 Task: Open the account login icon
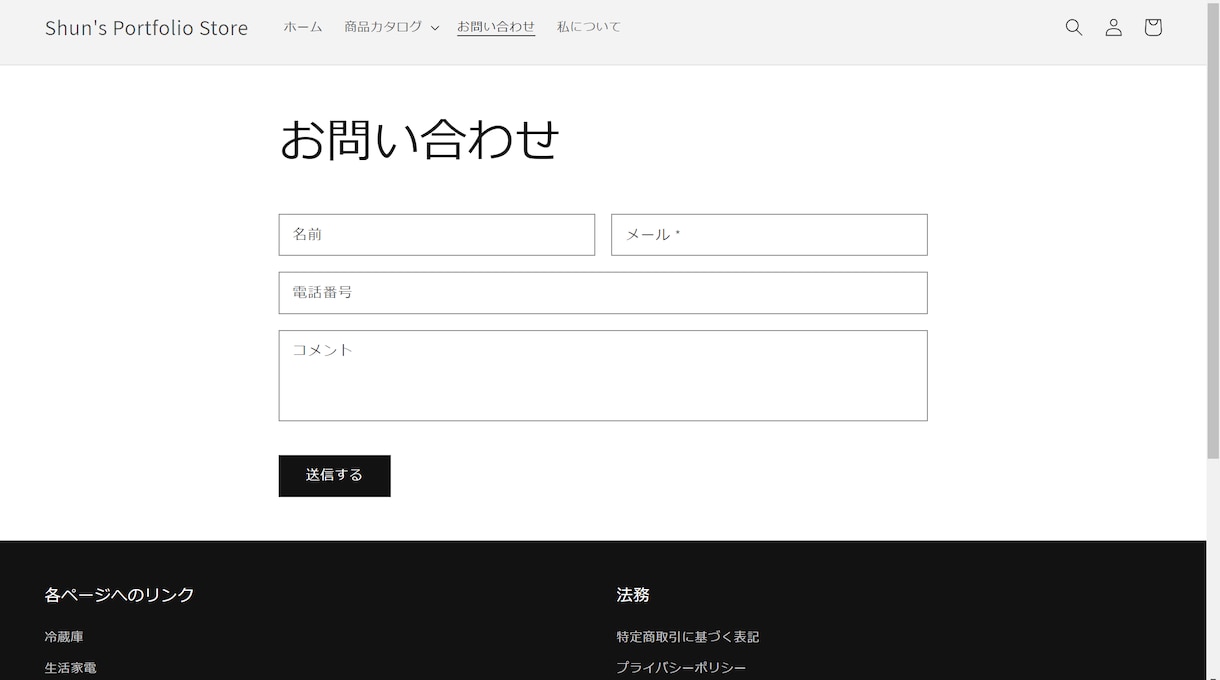(1113, 28)
